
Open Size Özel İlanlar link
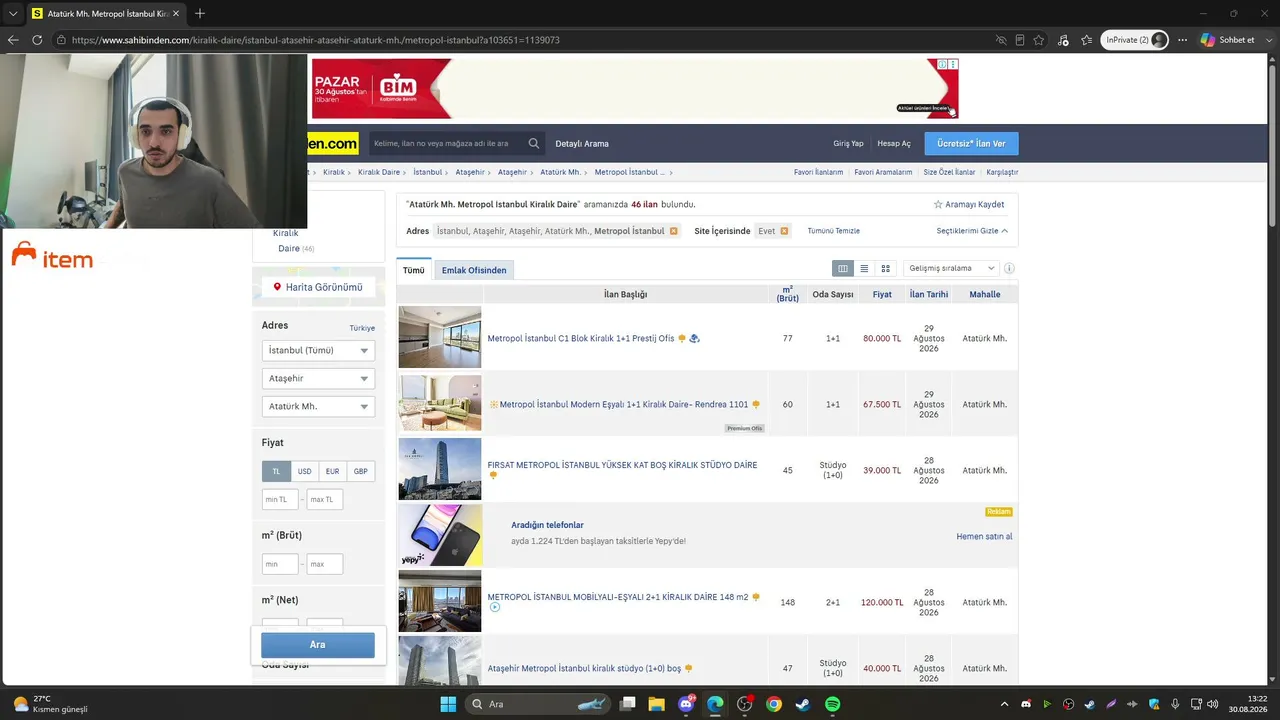(x=949, y=172)
